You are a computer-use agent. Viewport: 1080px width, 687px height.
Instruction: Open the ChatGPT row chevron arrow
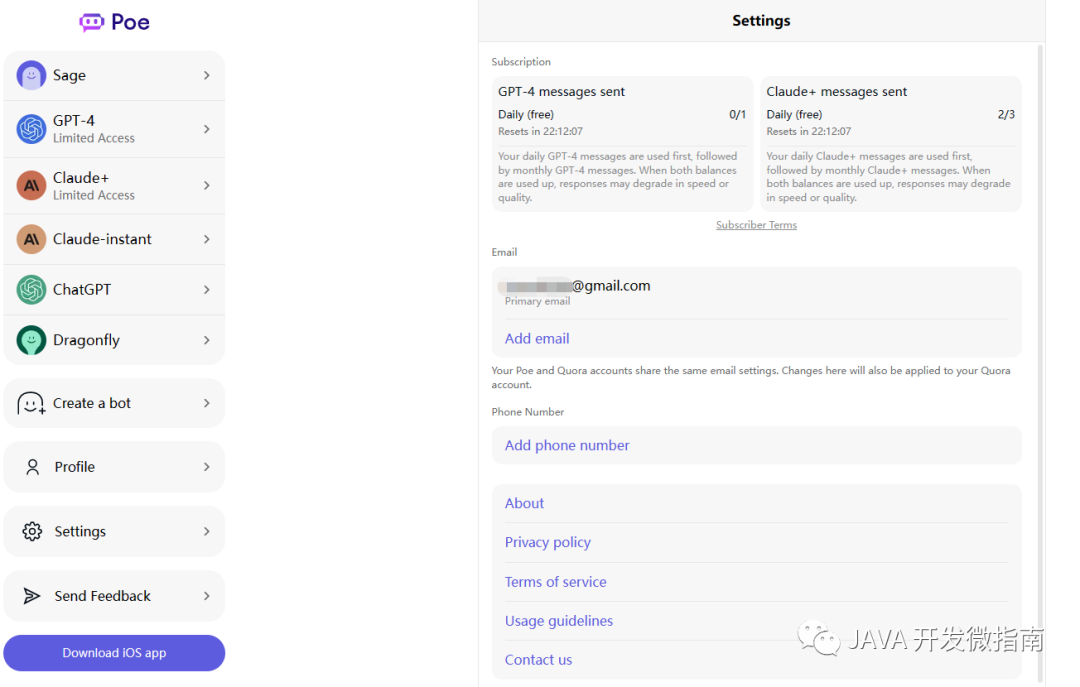coord(207,290)
